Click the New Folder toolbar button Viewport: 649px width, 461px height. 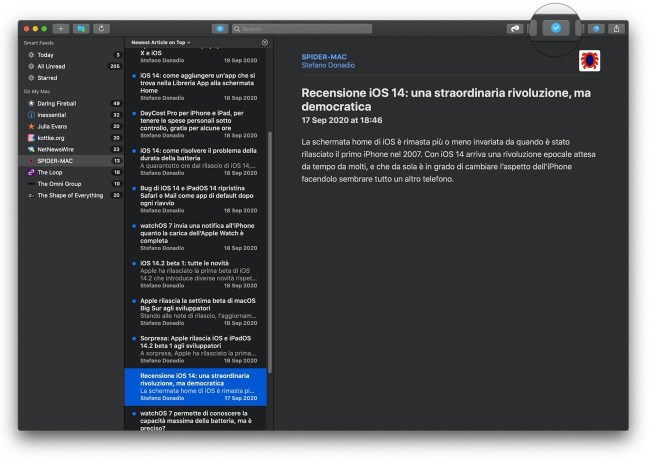(81, 29)
